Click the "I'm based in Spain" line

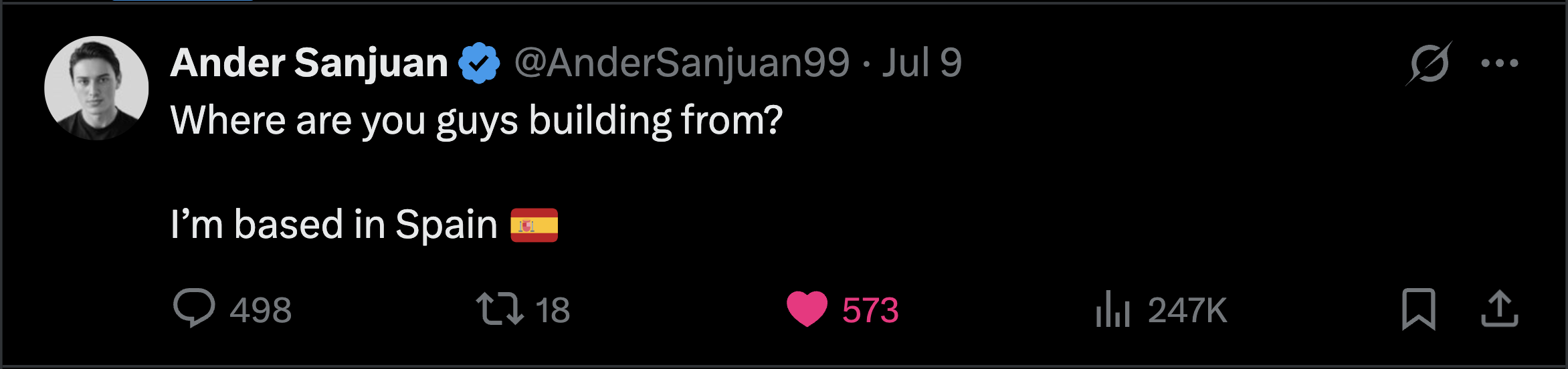coord(334,225)
